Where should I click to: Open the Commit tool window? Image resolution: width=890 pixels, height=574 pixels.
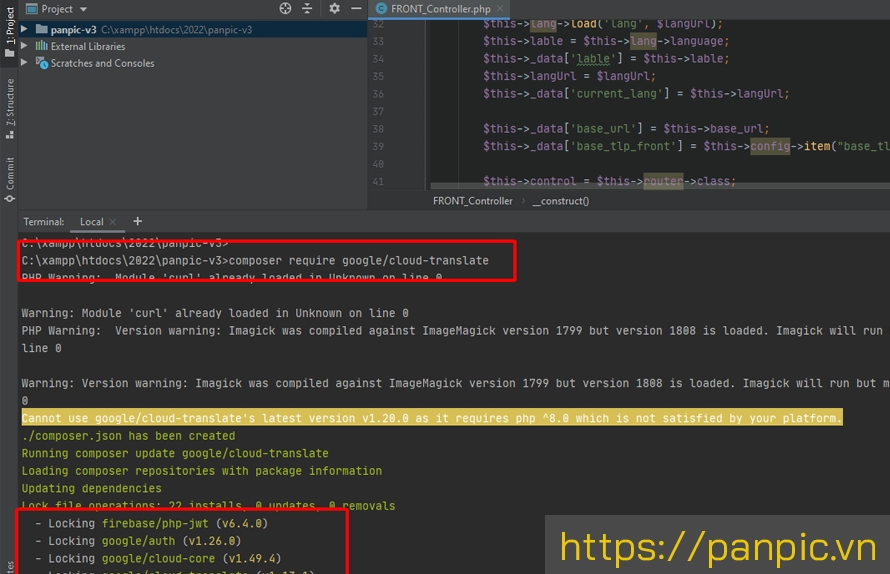point(9,179)
